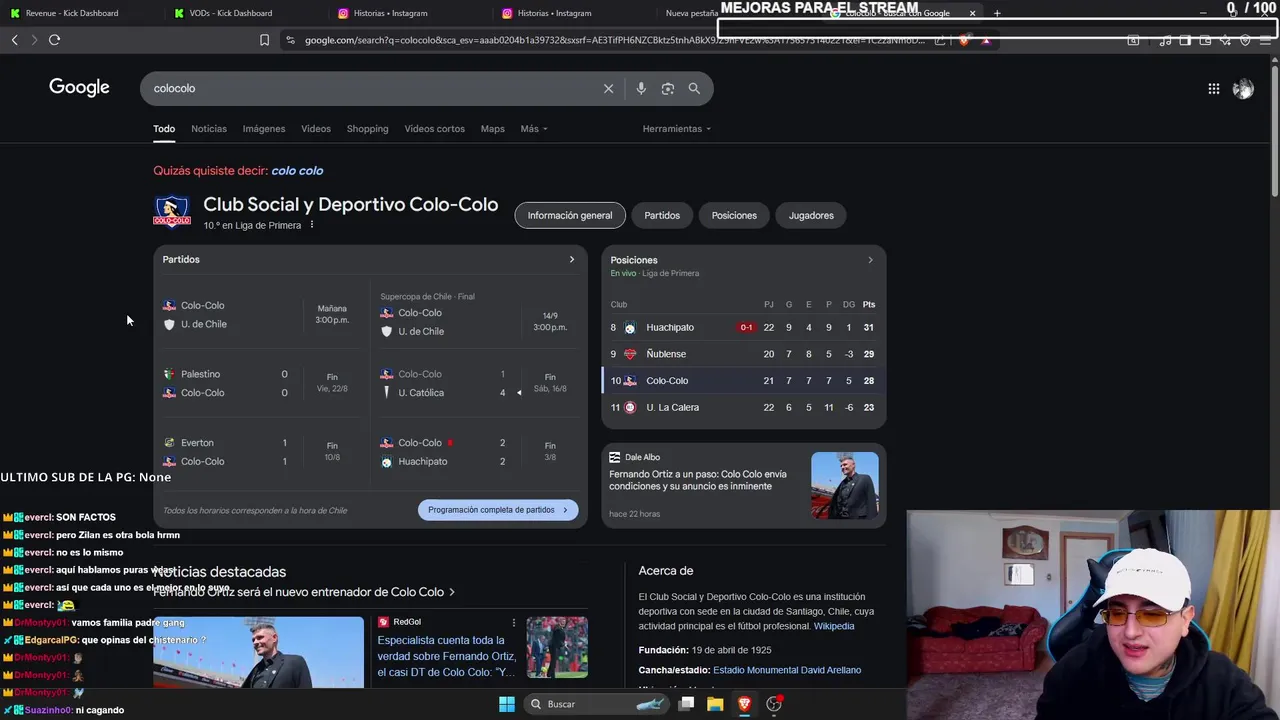Open browser main hamburger menu
Image resolution: width=1280 pixels, height=720 pixels.
point(1266,40)
